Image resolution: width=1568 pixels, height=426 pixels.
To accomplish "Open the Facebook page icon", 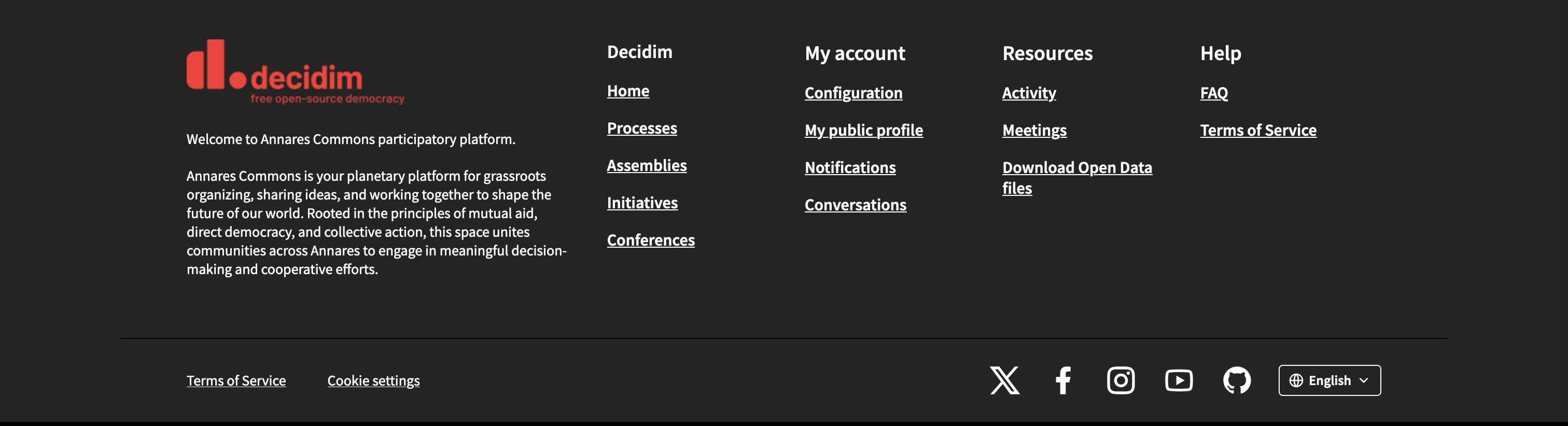I will (x=1063, y=380).
